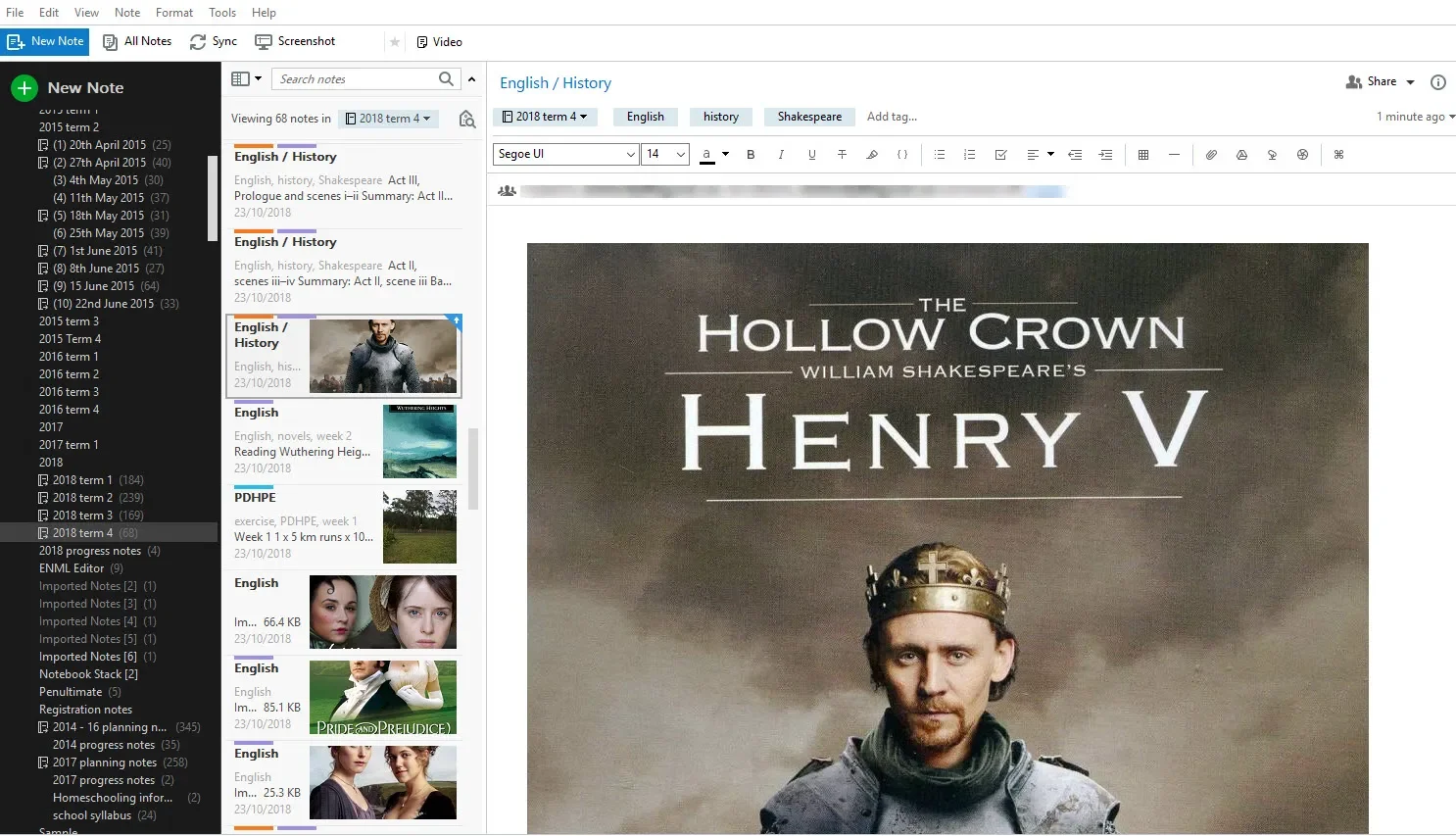Viewport: 1456px width, 836px height.
Task: Open the note's 2018 term 4 notebook selector
Action: click(544, 117)
